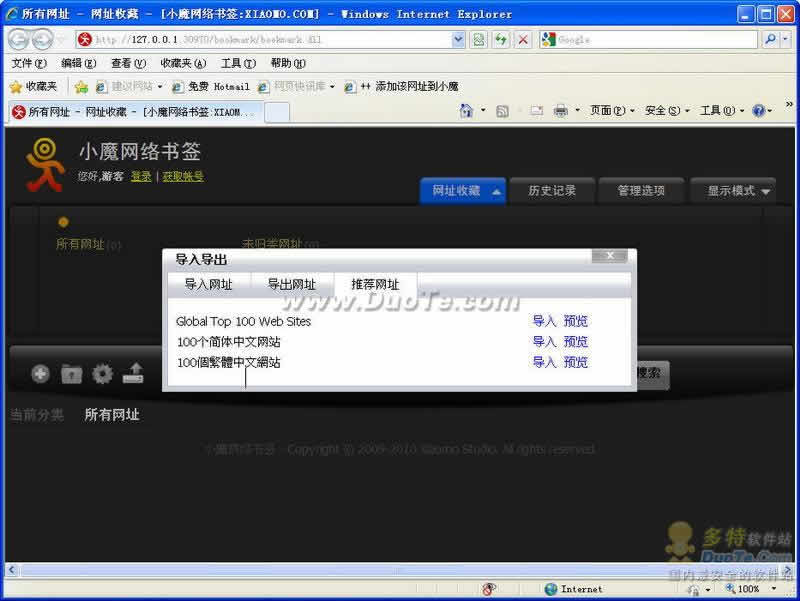
Task: Click the Internet security zone indicator
Action: click(573, 589)
